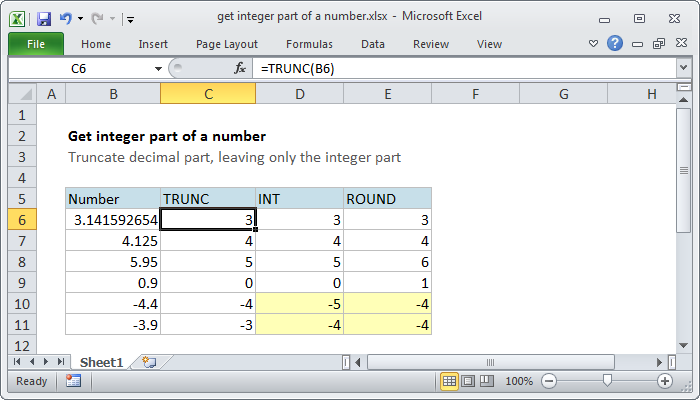This screenshot has width=700, height=400.
Task: Open the Undo history dropdown arrow
Action: pos(80,19)
